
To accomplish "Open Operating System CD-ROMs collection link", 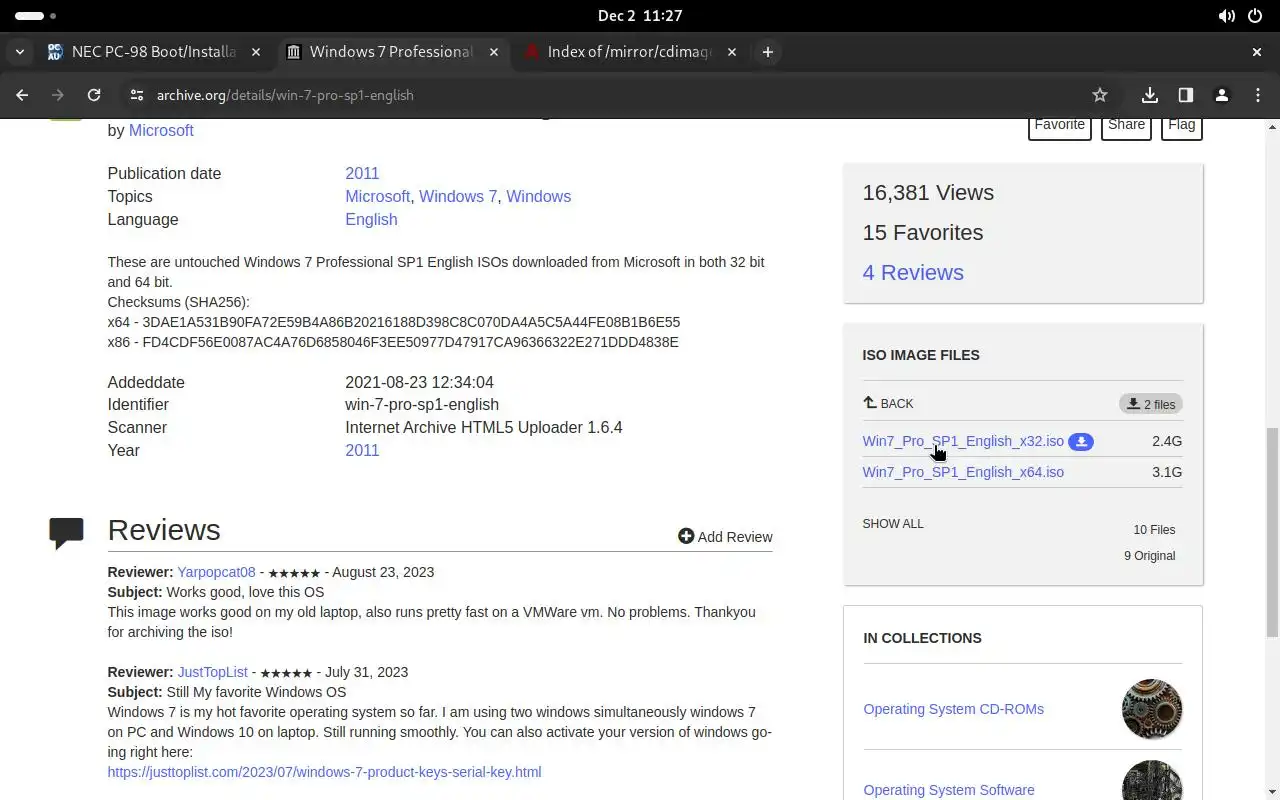I will tap(953, 709).
